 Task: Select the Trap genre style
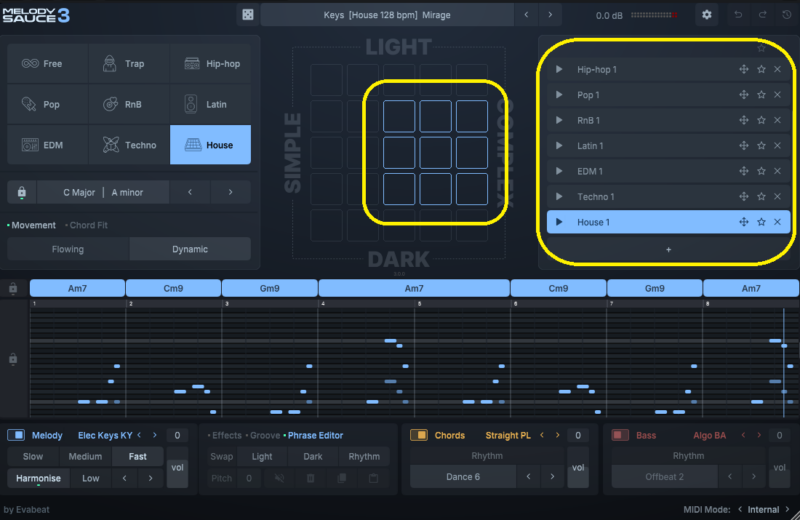pos(129,64)
